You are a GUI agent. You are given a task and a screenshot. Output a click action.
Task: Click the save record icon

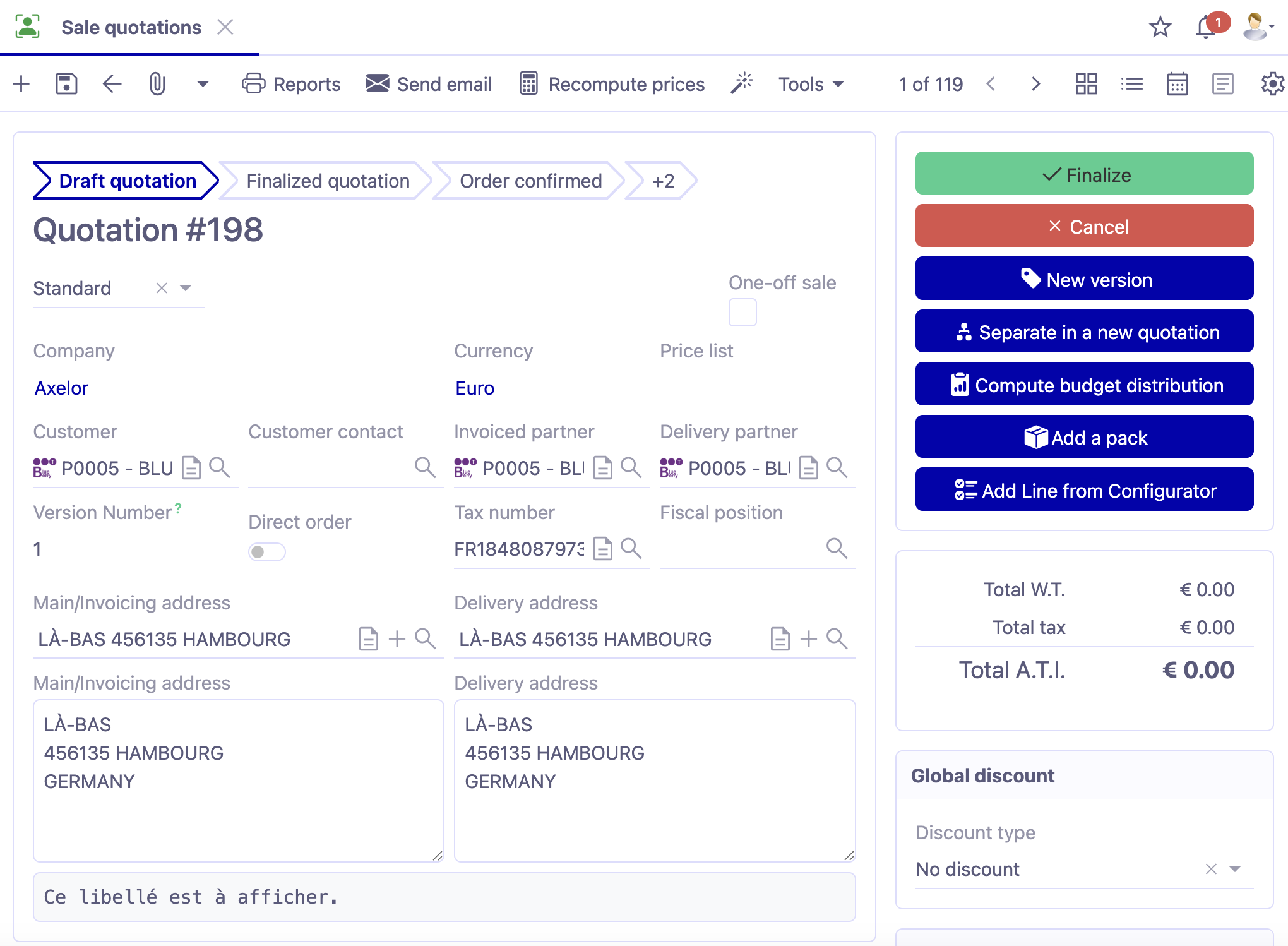click(x=66, y=84)
